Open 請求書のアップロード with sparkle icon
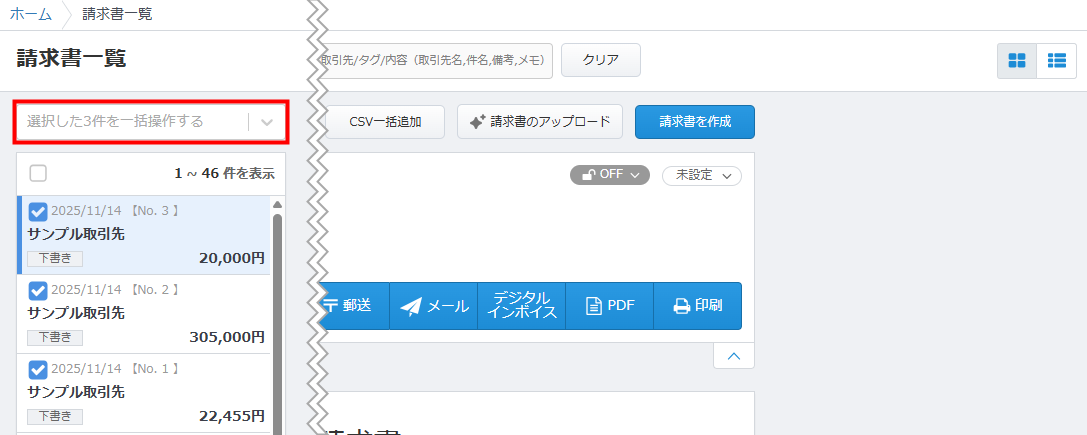 coord(540,122)
